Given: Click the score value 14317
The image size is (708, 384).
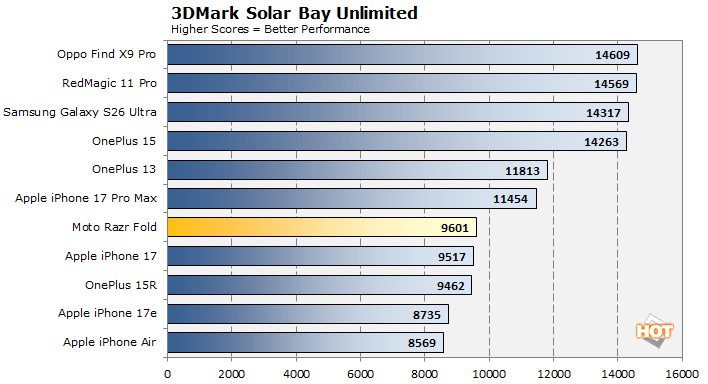Looking at the screenshot, I should point(603,113).
